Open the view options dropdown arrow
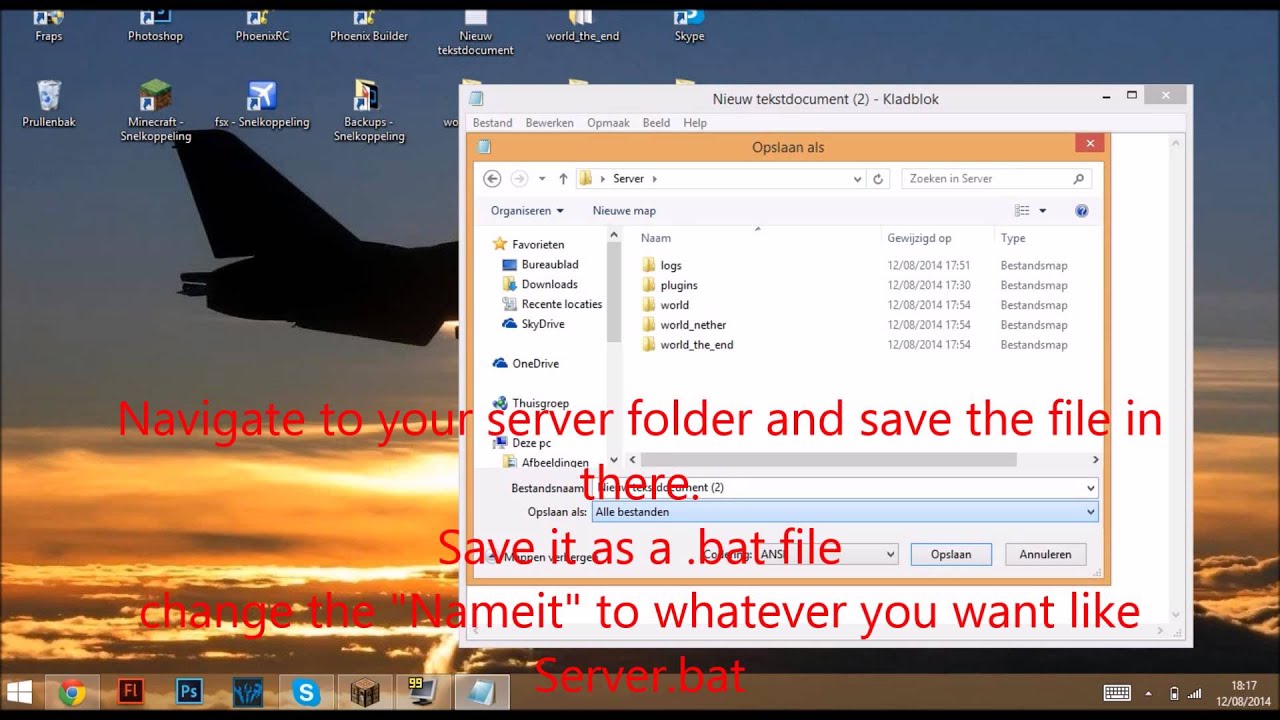The width and height of the screenshot is (1280, 720). pos(1042,211)
